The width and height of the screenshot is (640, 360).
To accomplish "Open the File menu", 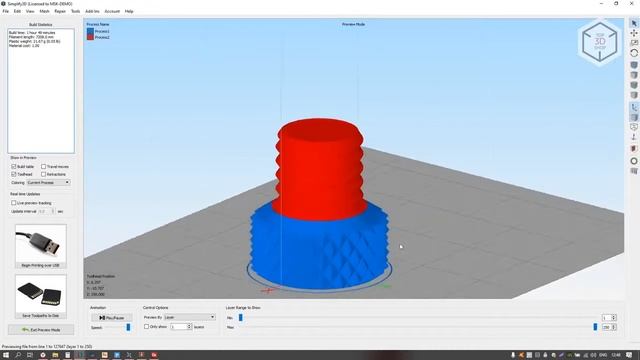I will tap(6, 11).
